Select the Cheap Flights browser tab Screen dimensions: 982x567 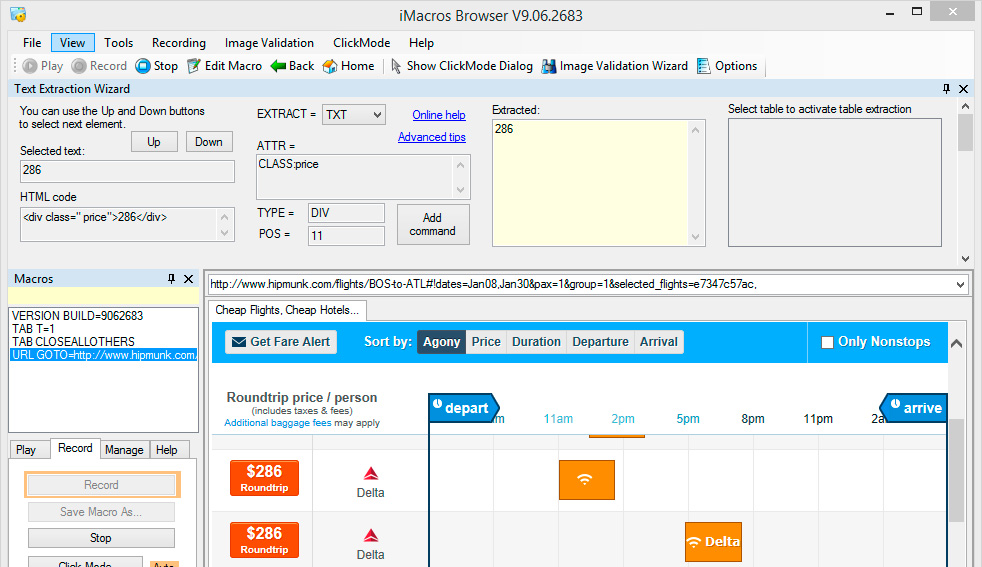pos(287,310)
